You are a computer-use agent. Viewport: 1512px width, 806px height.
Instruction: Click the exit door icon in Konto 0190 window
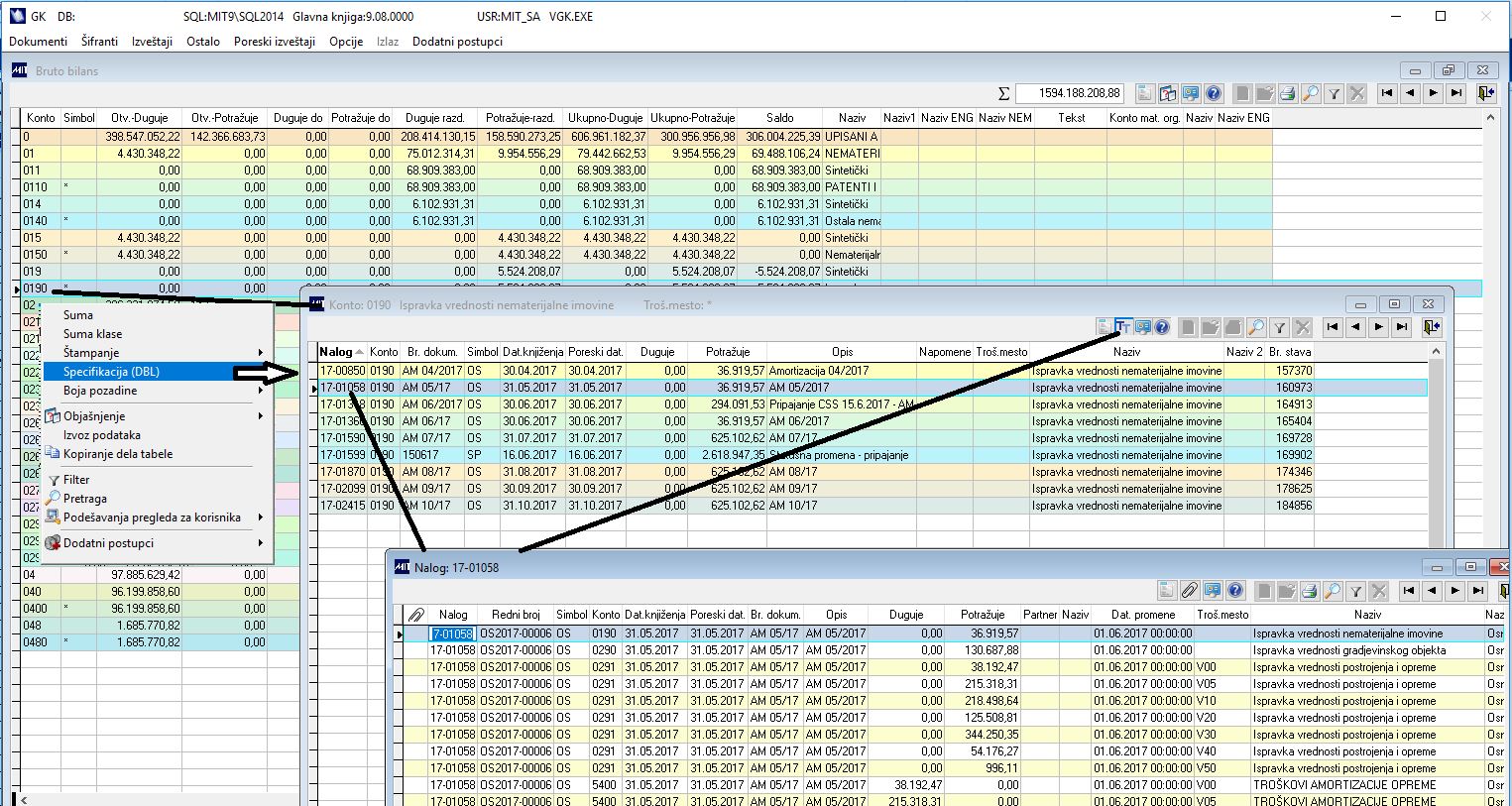coord(1430,326)
